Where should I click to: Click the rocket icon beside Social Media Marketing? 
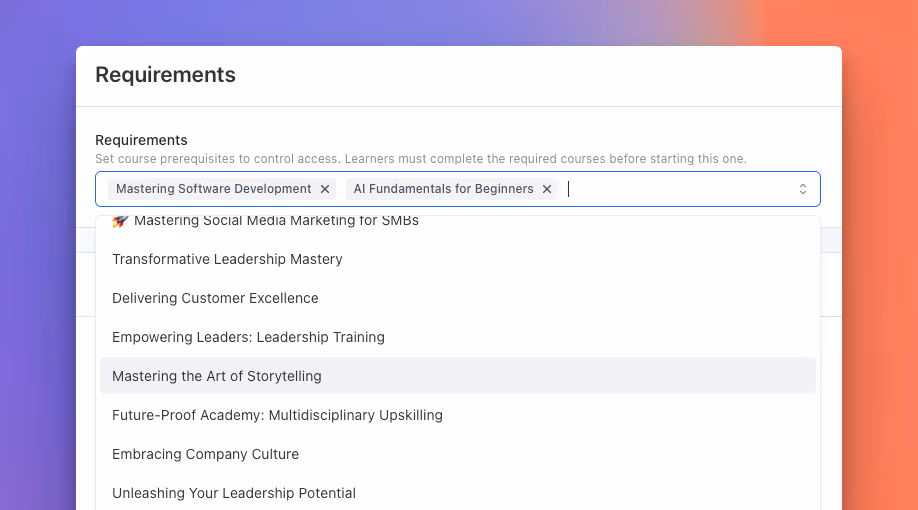[x=120, y=221]
